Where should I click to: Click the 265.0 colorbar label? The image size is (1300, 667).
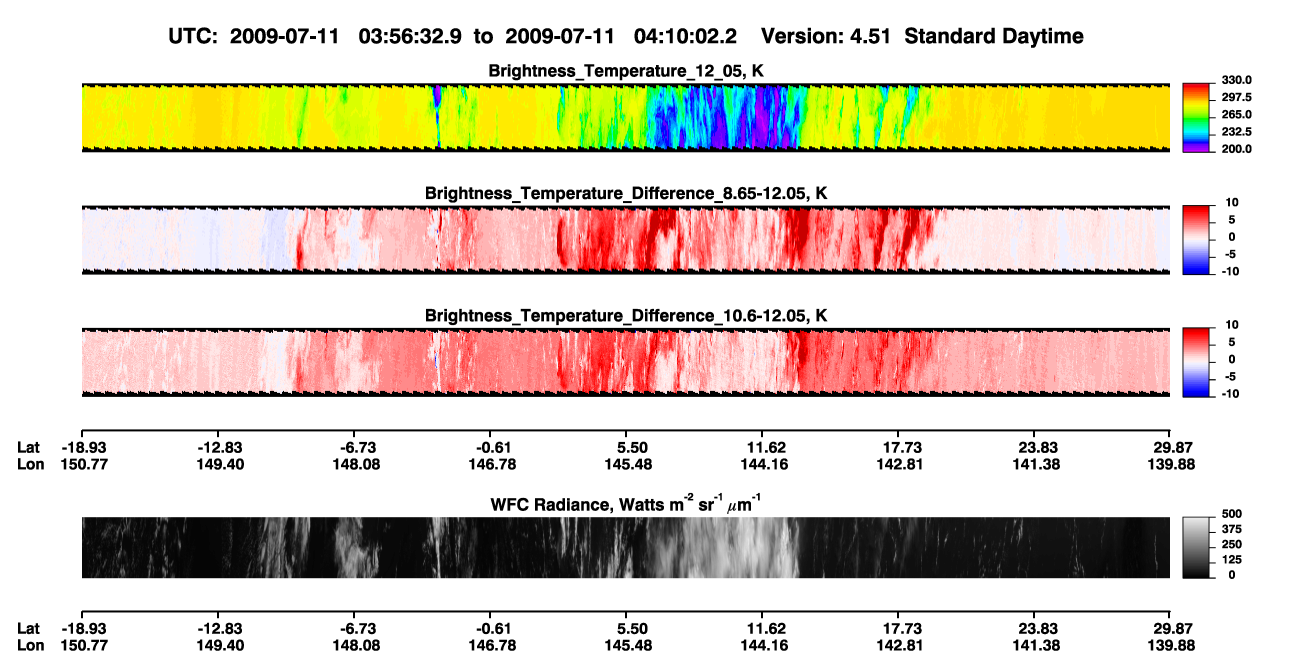pos(1234,114)
